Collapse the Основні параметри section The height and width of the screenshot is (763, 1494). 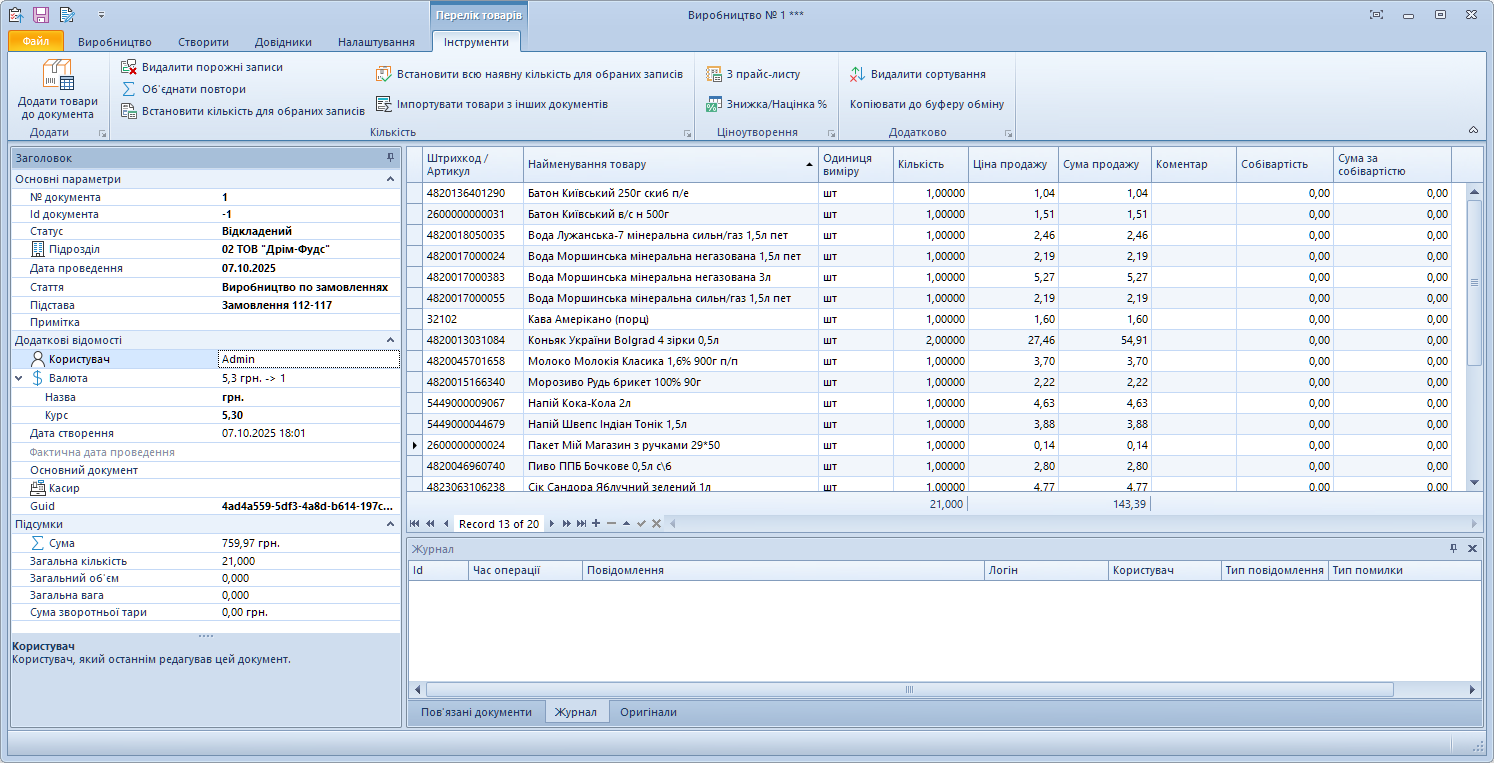pos(390,179)
